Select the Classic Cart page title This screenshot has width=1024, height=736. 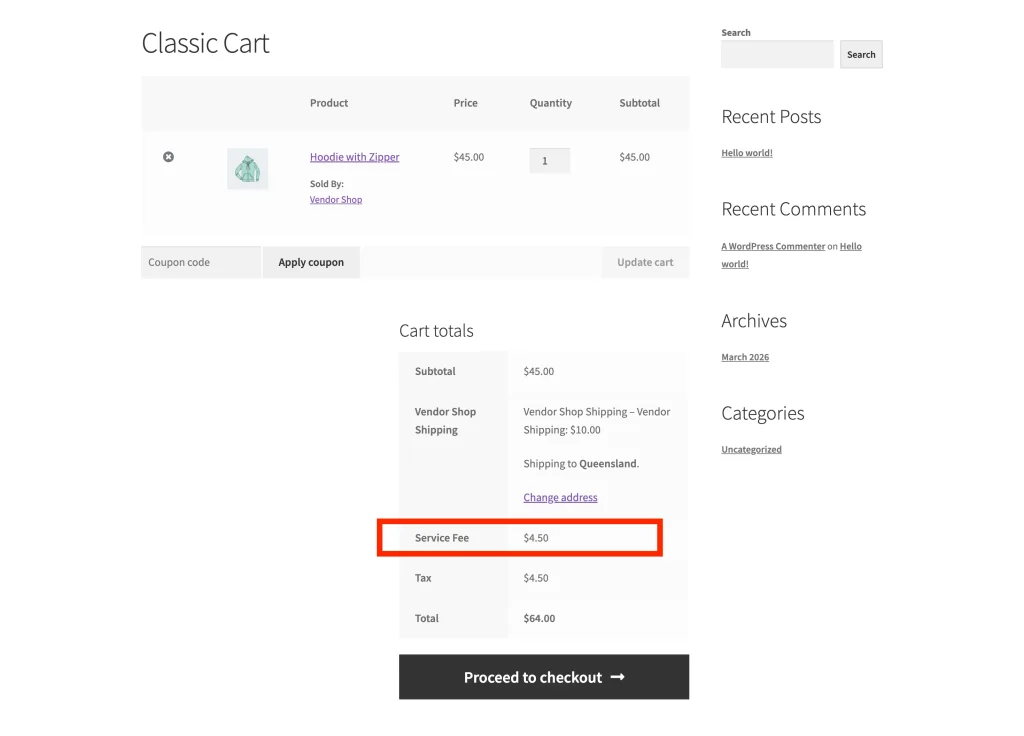205,43
